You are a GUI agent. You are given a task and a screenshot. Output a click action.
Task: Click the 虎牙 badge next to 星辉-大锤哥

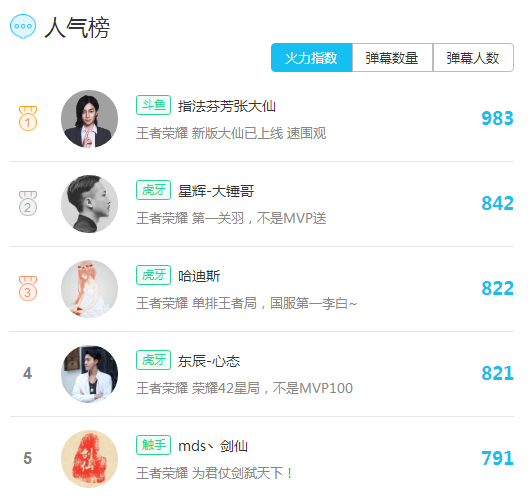point(153,190)
